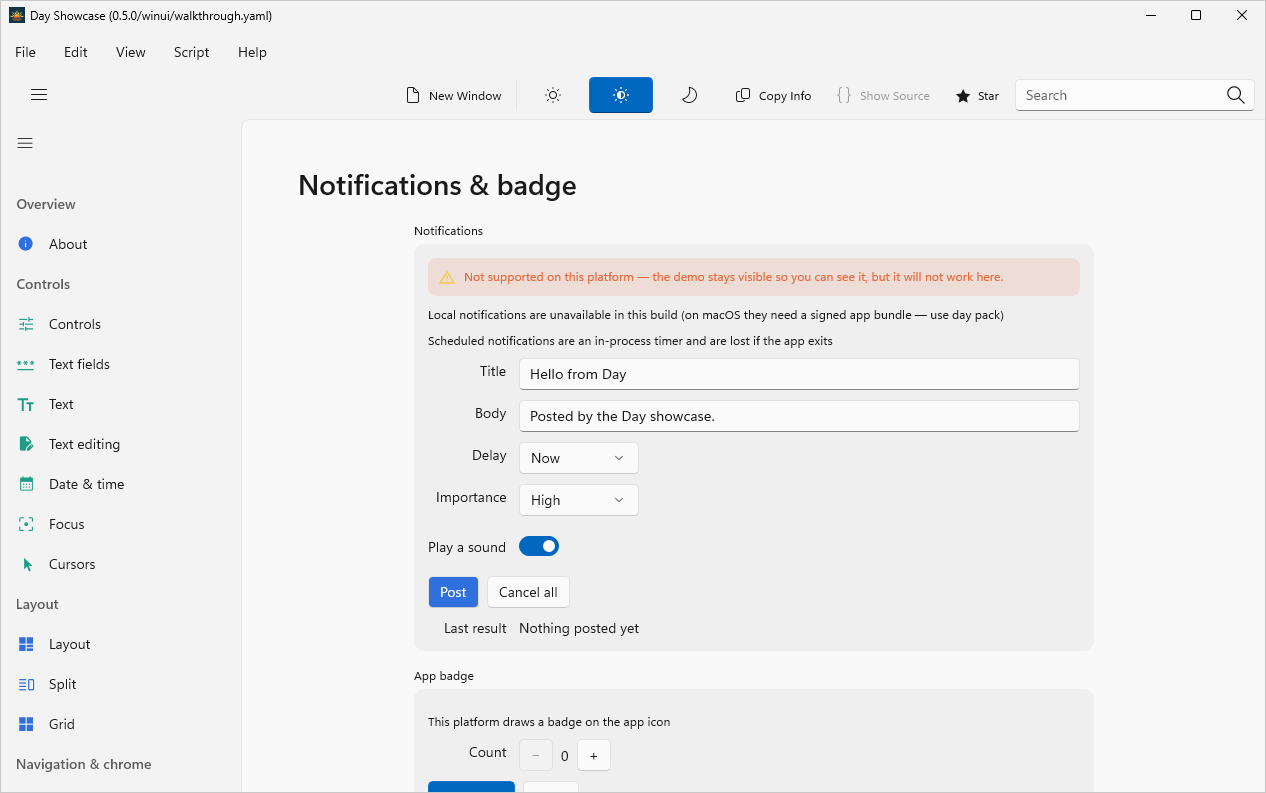Click the New Window toolbar label

tap(465, 96)
